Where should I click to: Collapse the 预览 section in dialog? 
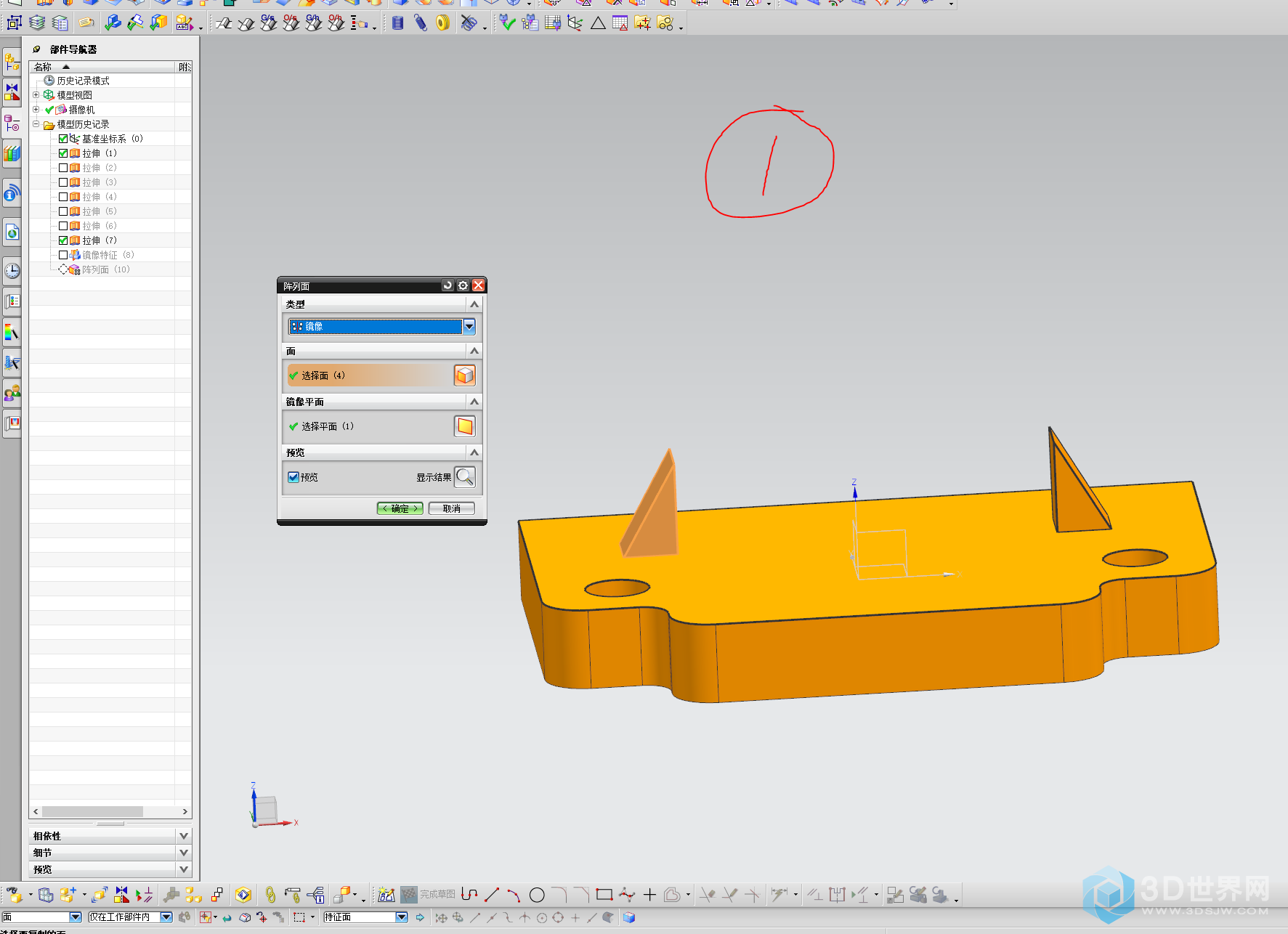click(x=474, y=452)
